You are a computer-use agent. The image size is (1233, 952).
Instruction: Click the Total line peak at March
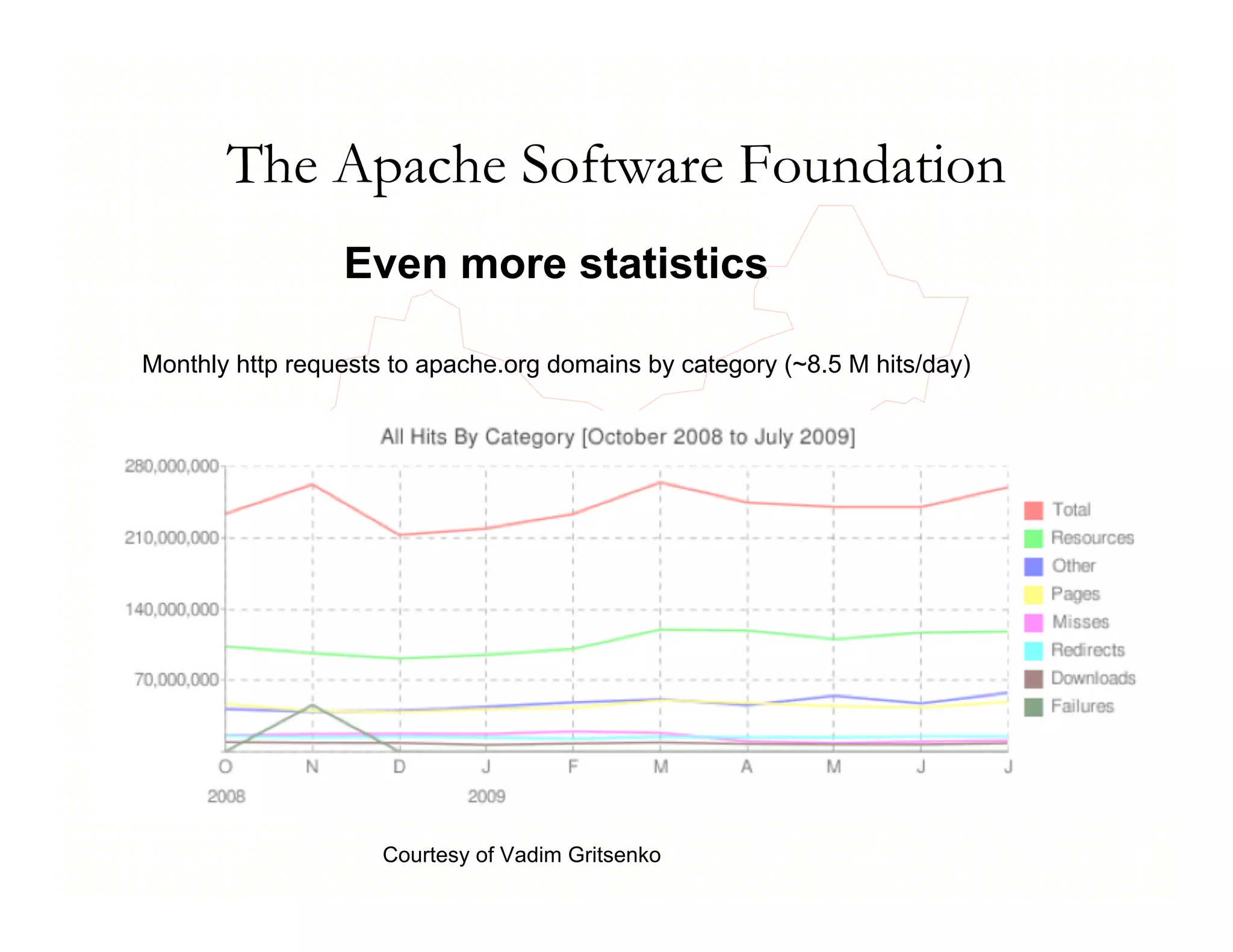point(660,482)
